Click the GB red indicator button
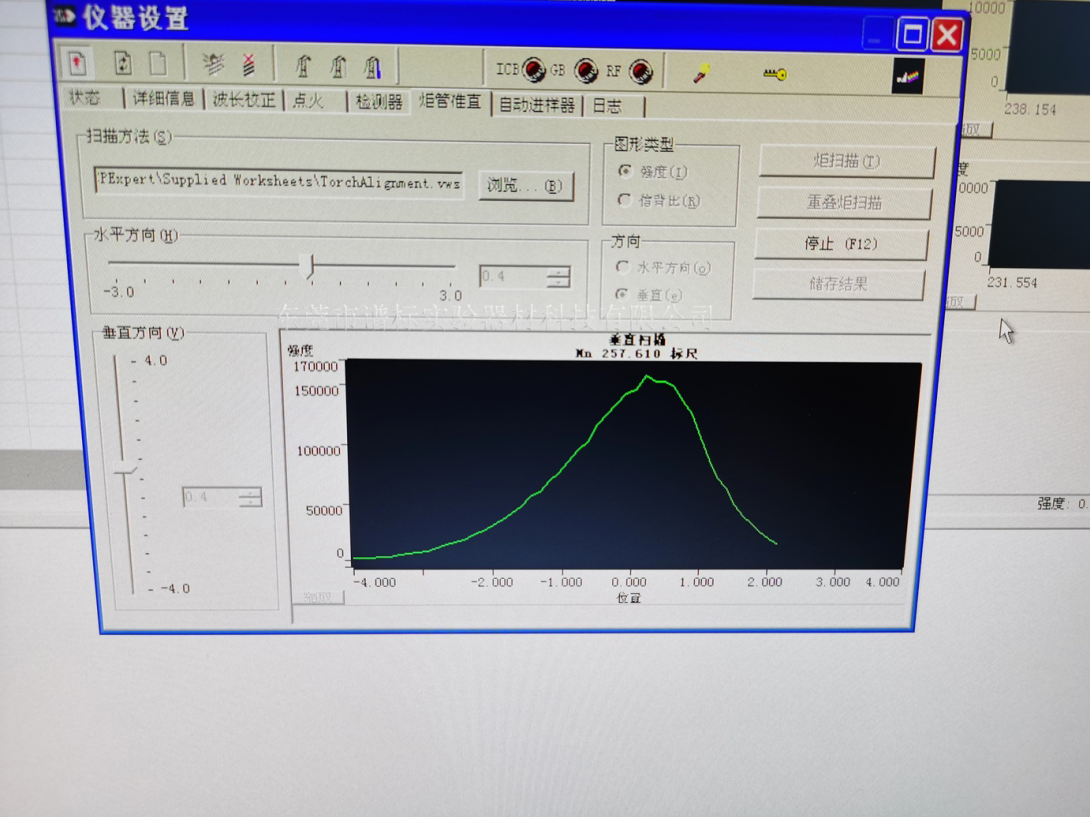Screen dimensions: 1090x817 (586, 71)
